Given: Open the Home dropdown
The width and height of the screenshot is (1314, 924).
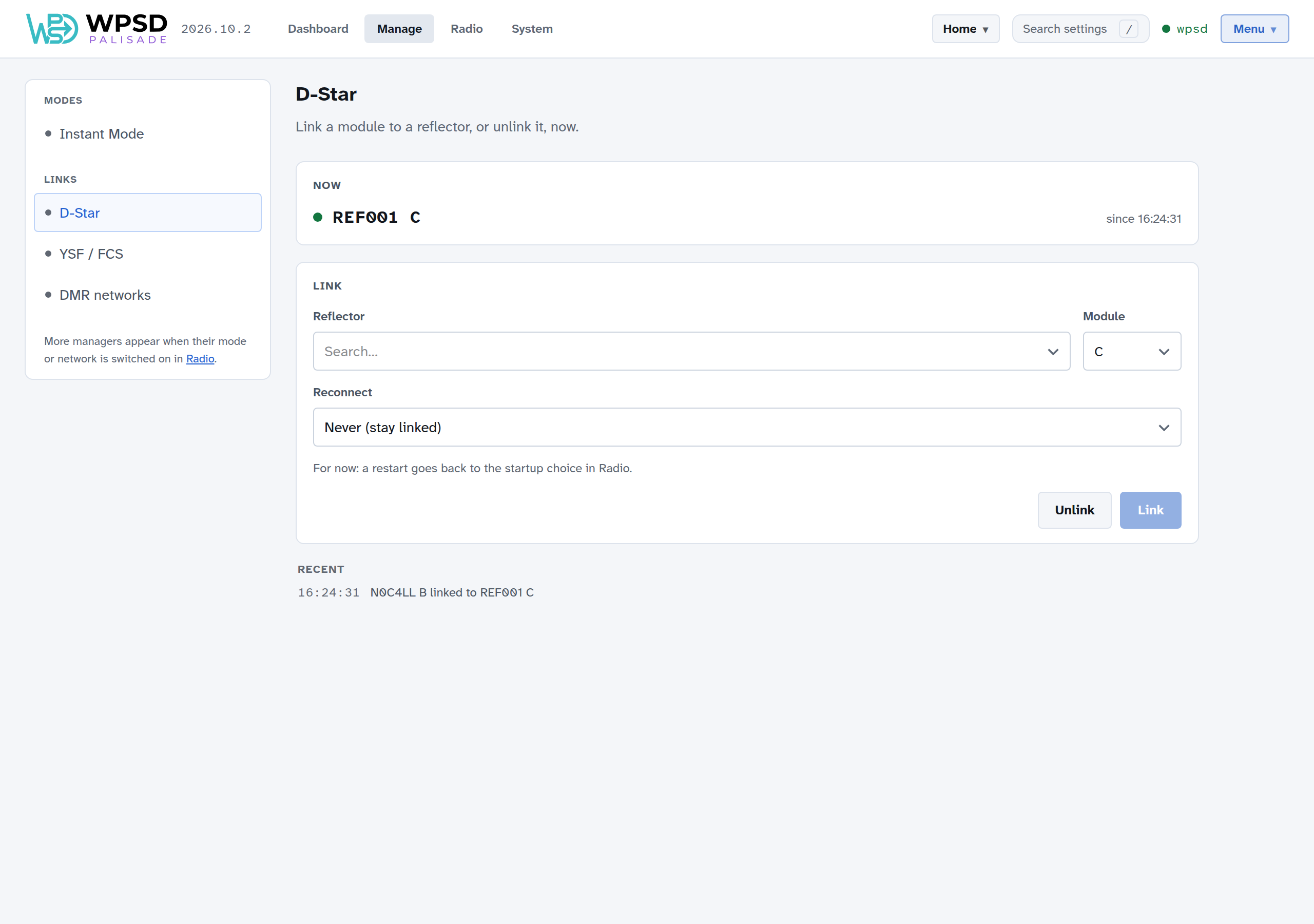Looking at the screenshot, I should (x=965, y=29).
